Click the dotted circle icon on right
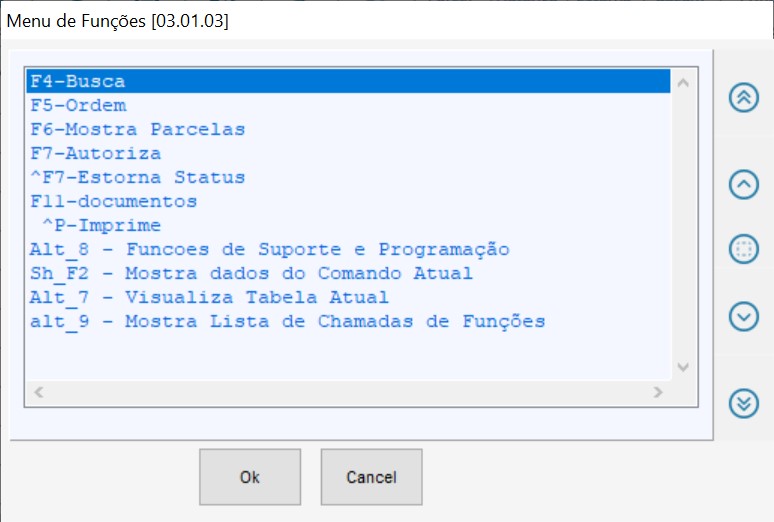 (743, 250)
